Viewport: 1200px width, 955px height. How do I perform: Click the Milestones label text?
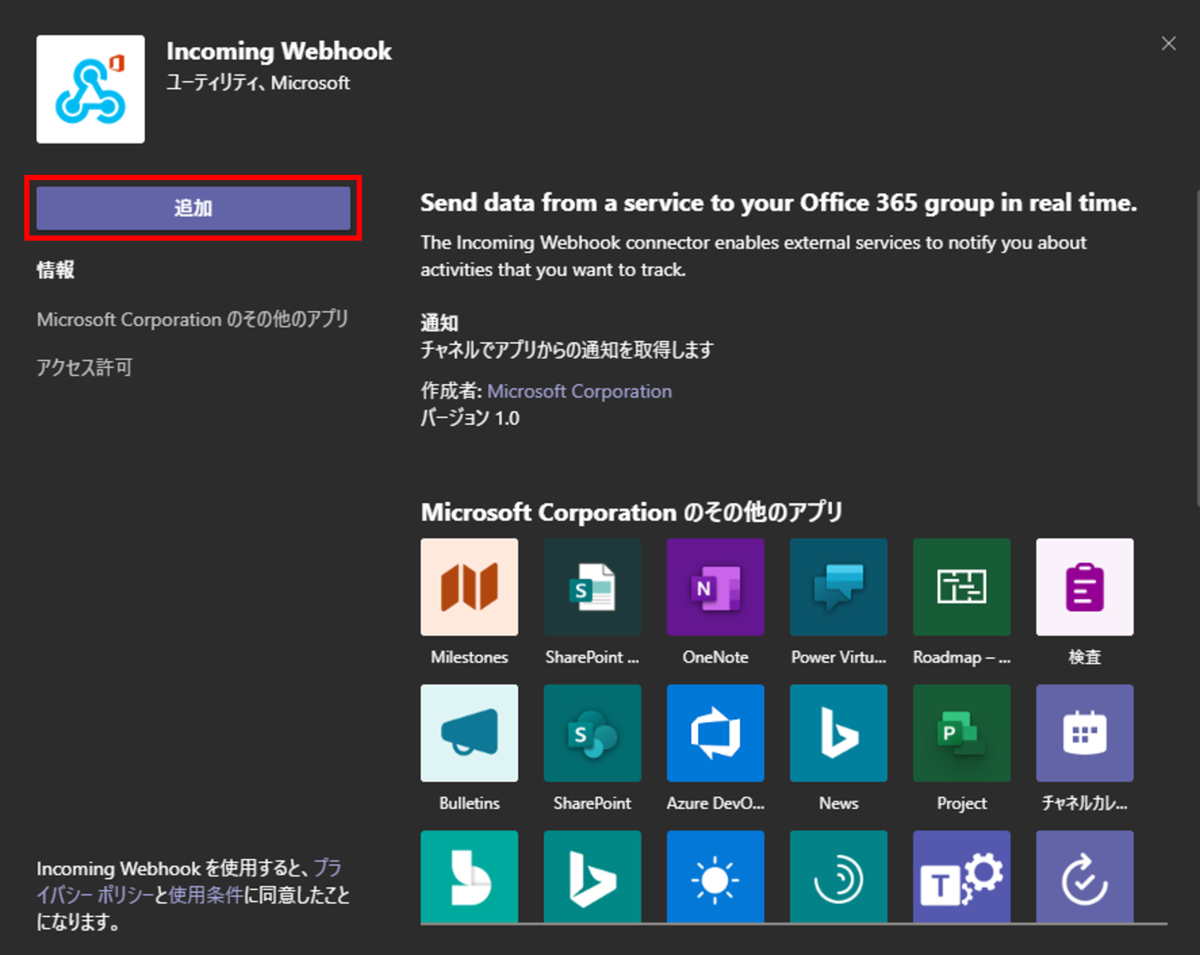469,658
